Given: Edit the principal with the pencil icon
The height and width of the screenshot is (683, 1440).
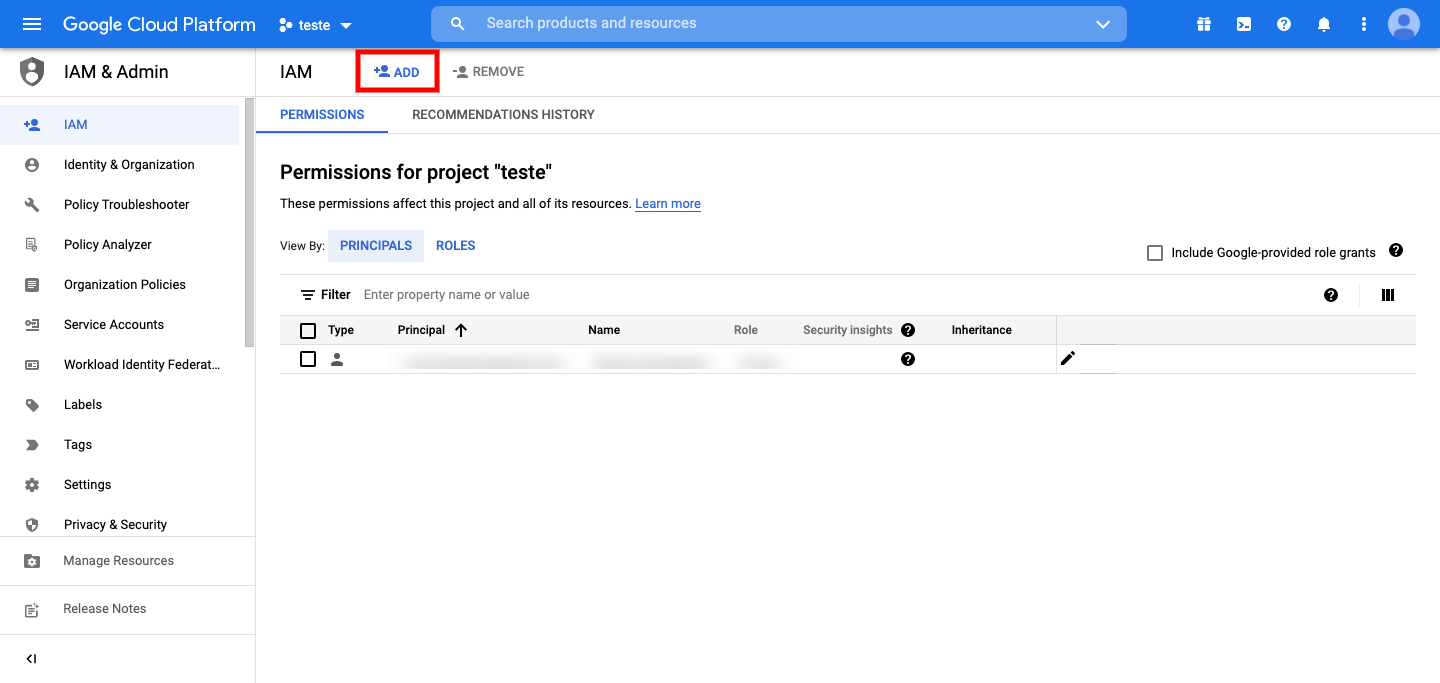Looking at the screenshot, I should tap(1068, 359).
